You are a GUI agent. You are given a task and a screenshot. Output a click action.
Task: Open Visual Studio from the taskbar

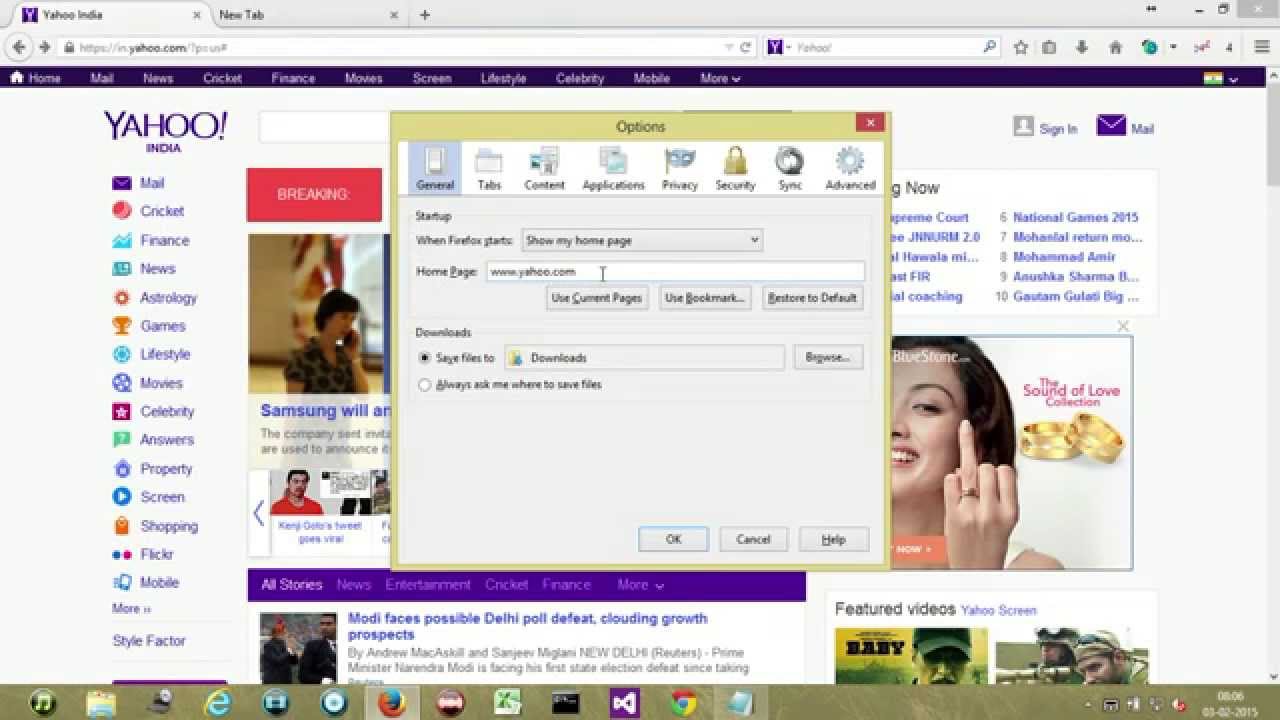[625, 703]
